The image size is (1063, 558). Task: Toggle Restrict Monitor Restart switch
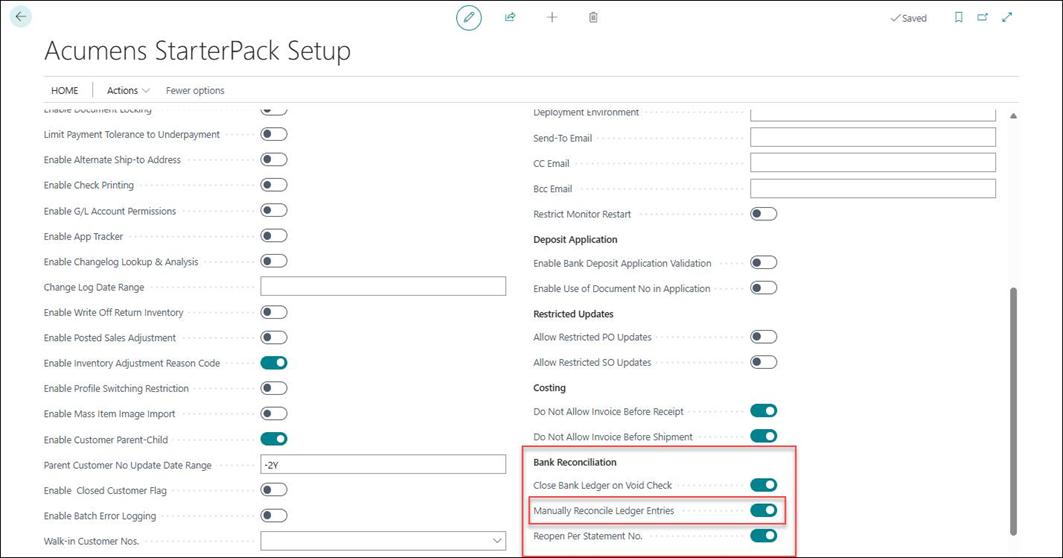click(763, 214)
